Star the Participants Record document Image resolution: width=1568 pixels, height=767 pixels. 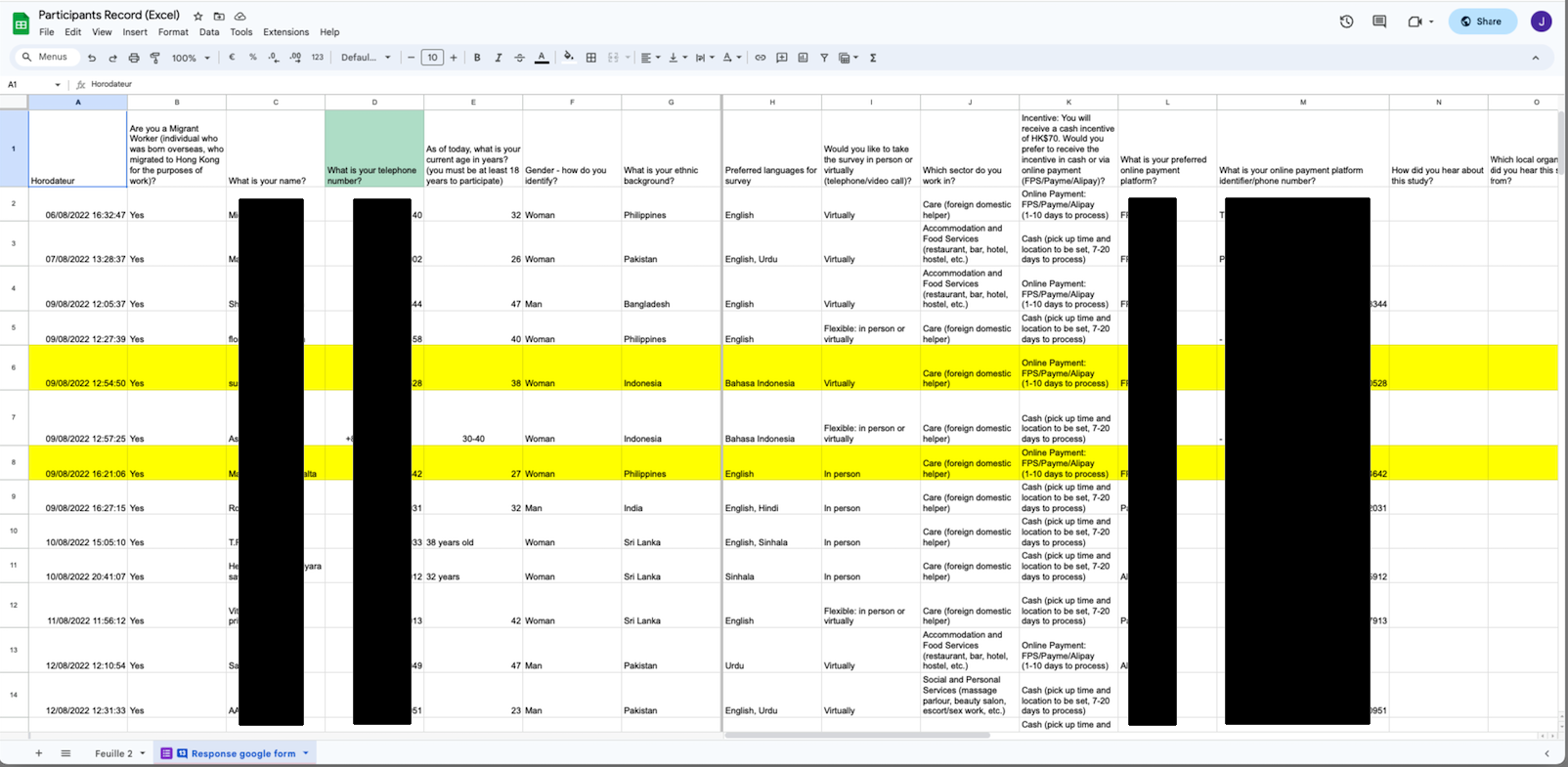click(x=198, y=16)
